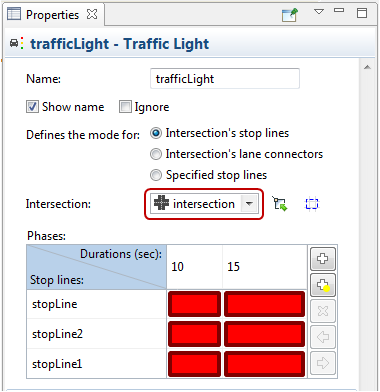This screenshot has width=380, height=392.
Task: Maximize the Properties panel
Action: (362, 13)
